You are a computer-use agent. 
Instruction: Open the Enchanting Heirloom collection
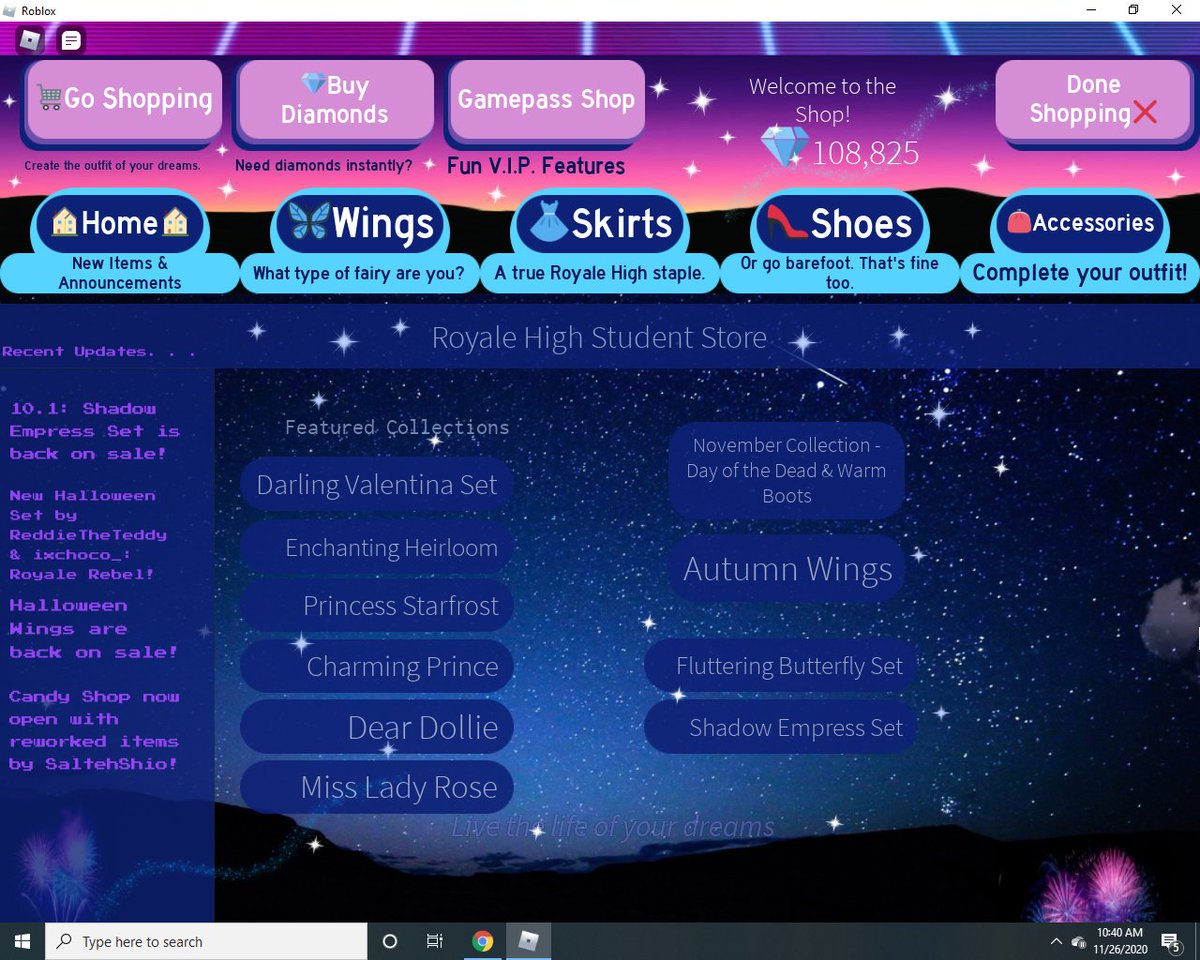[x=377, y=547]
